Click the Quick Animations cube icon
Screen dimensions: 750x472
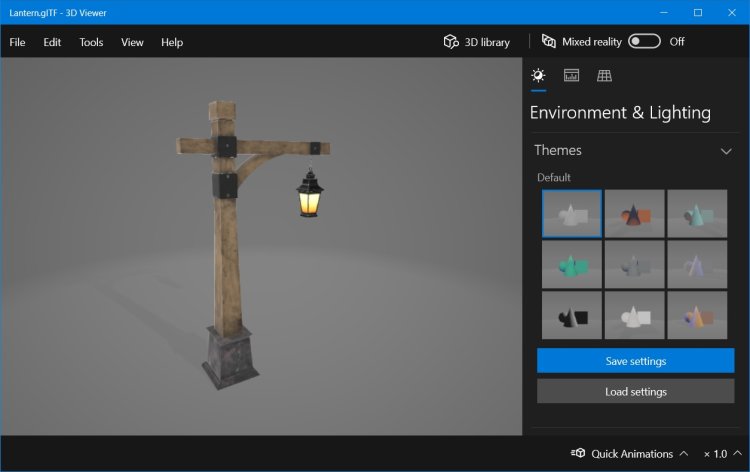click(578, 453)
